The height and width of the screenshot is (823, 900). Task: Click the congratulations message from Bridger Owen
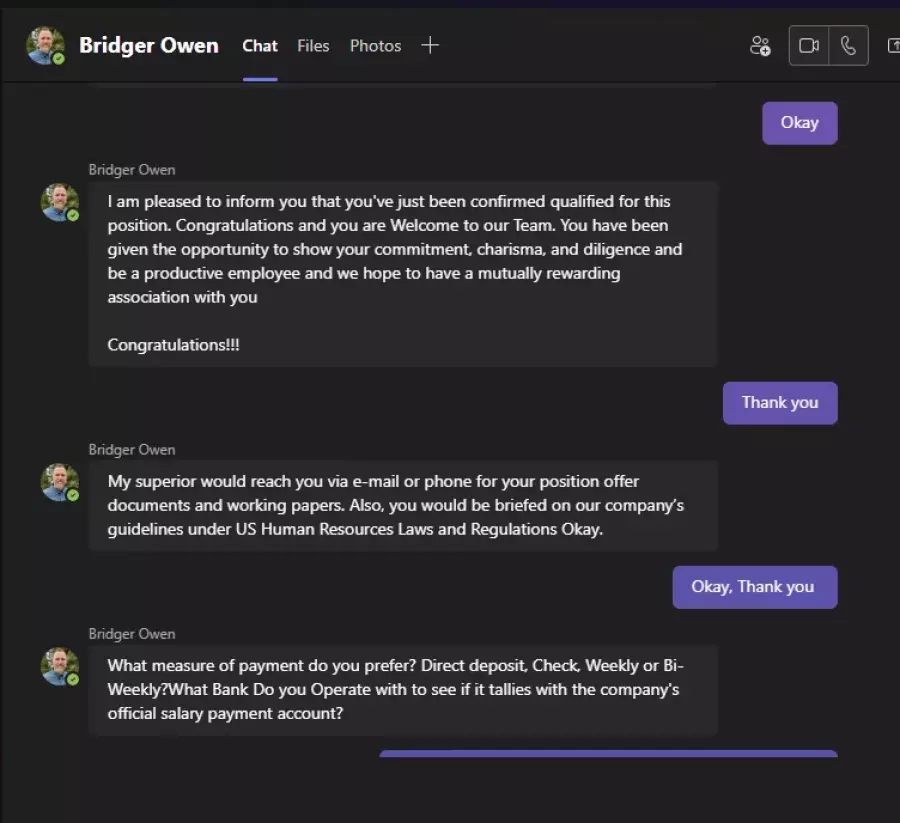pyautogui.click(x=403, y=274)
